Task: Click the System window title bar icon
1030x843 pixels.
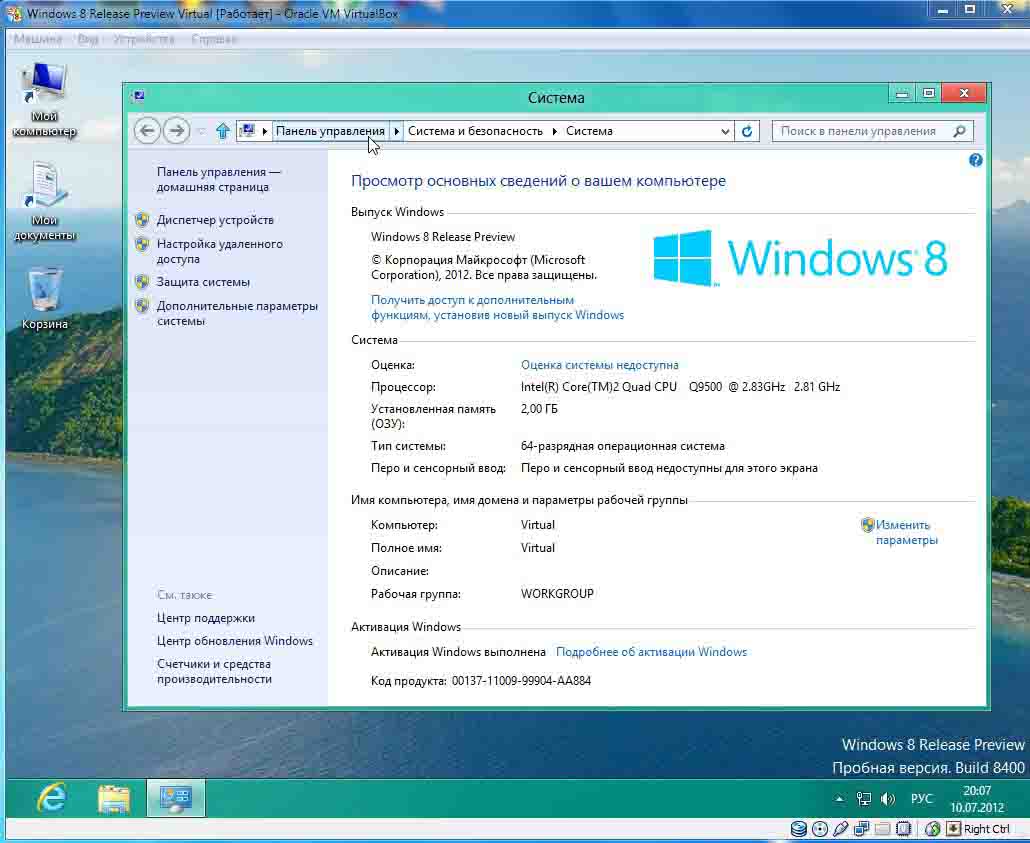Action: point(138,96)
